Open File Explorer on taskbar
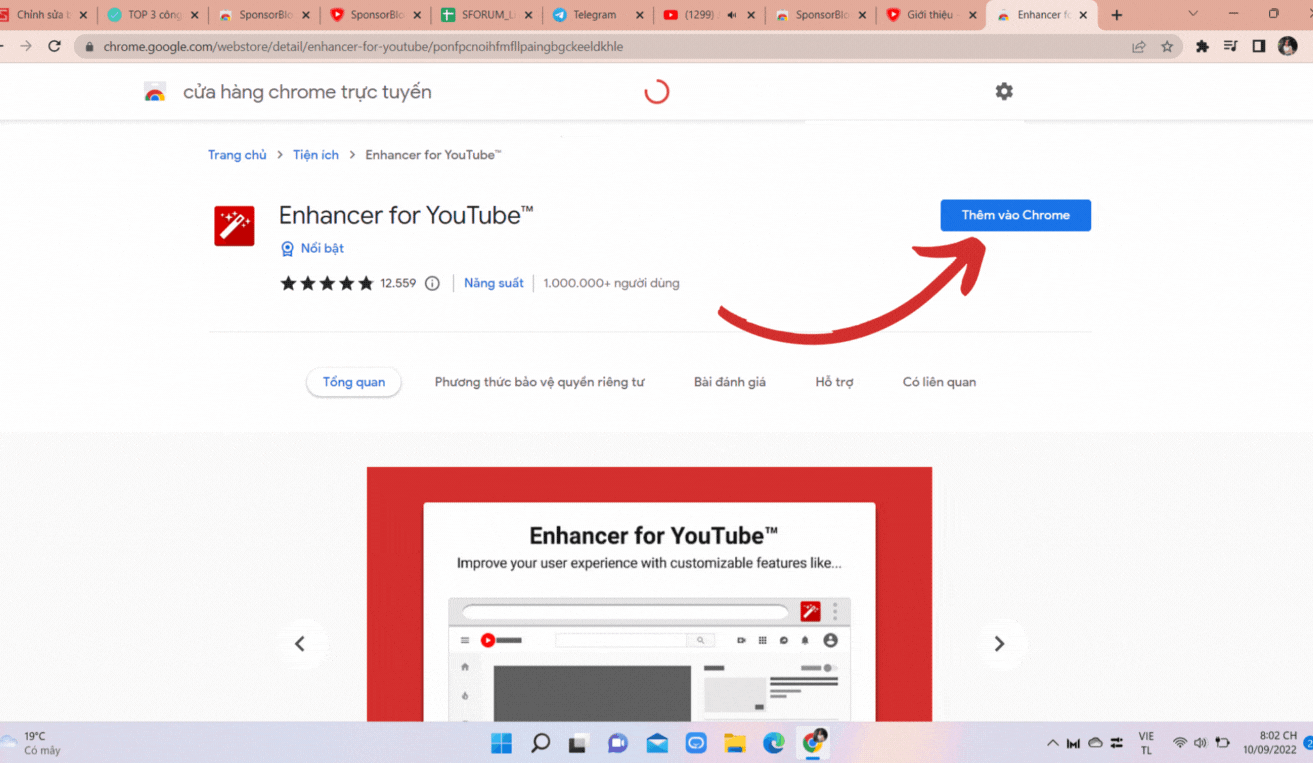 pos(735,743)
